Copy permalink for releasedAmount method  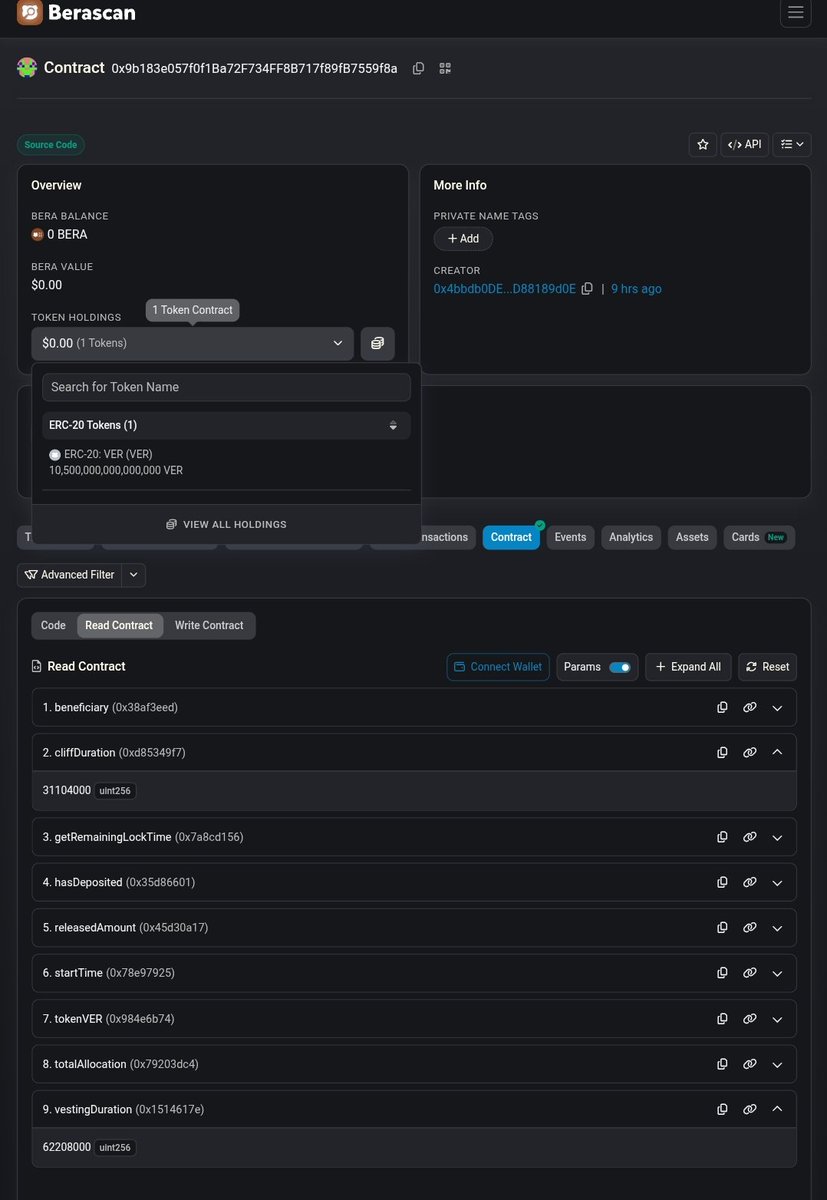749,928
